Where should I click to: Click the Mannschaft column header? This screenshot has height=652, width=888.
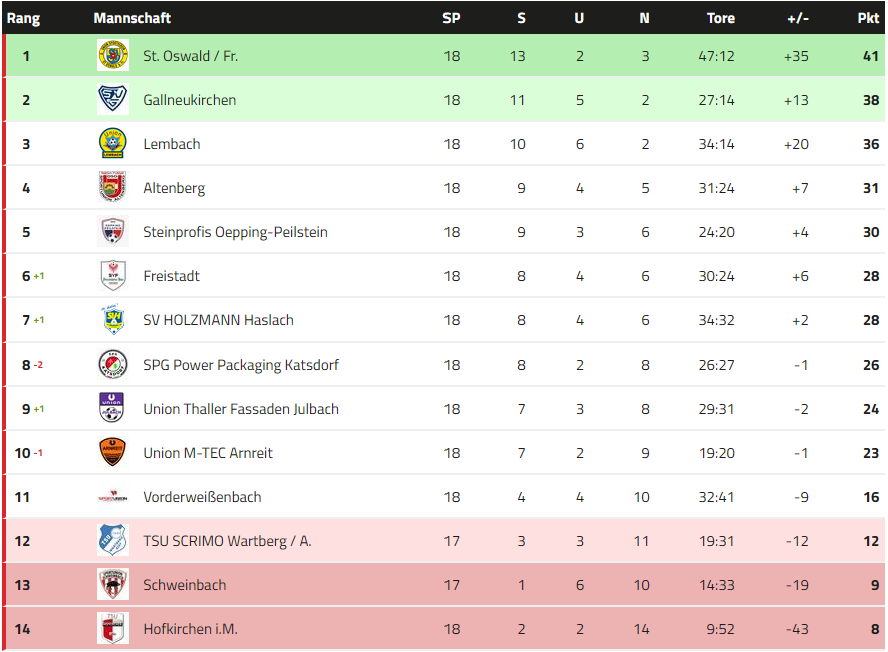point(132,18)
